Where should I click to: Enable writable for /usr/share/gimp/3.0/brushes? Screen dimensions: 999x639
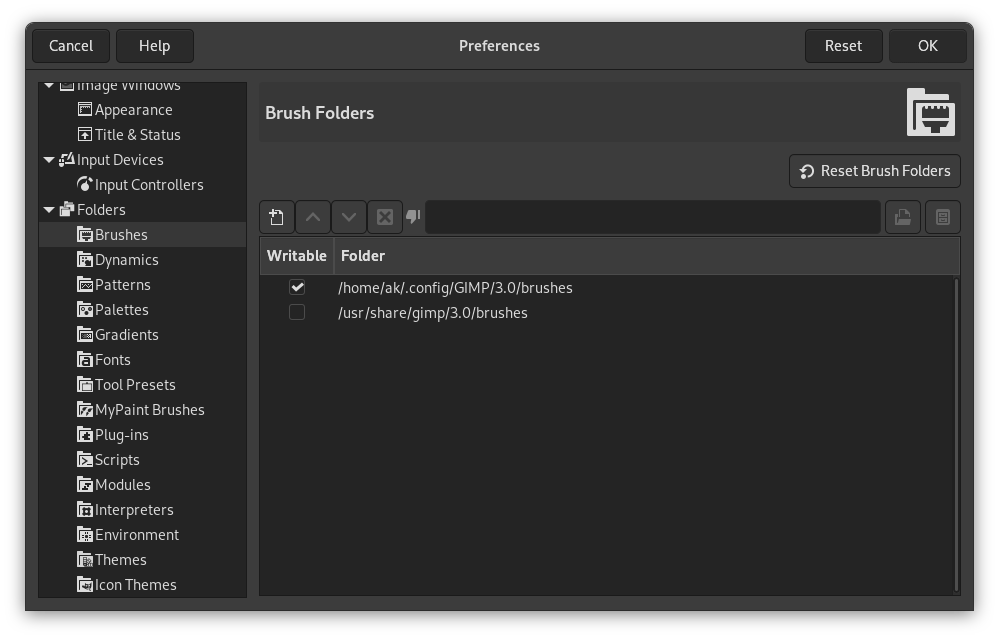[x=297, y=312]
